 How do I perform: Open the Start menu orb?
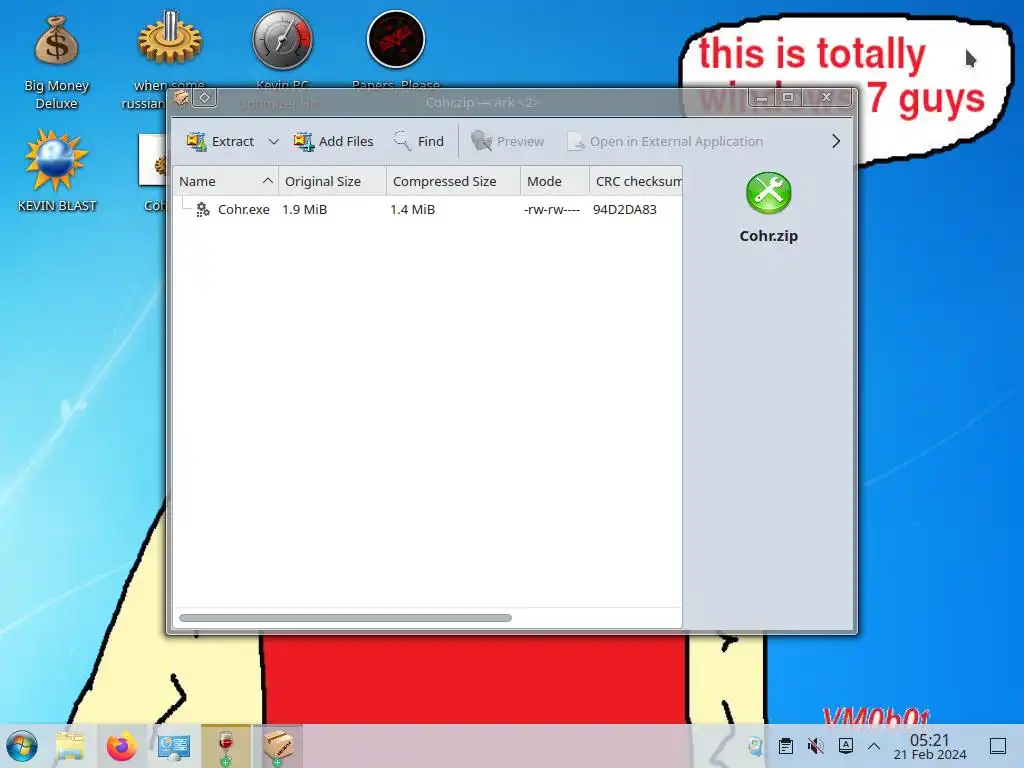[x=22, y=746]
